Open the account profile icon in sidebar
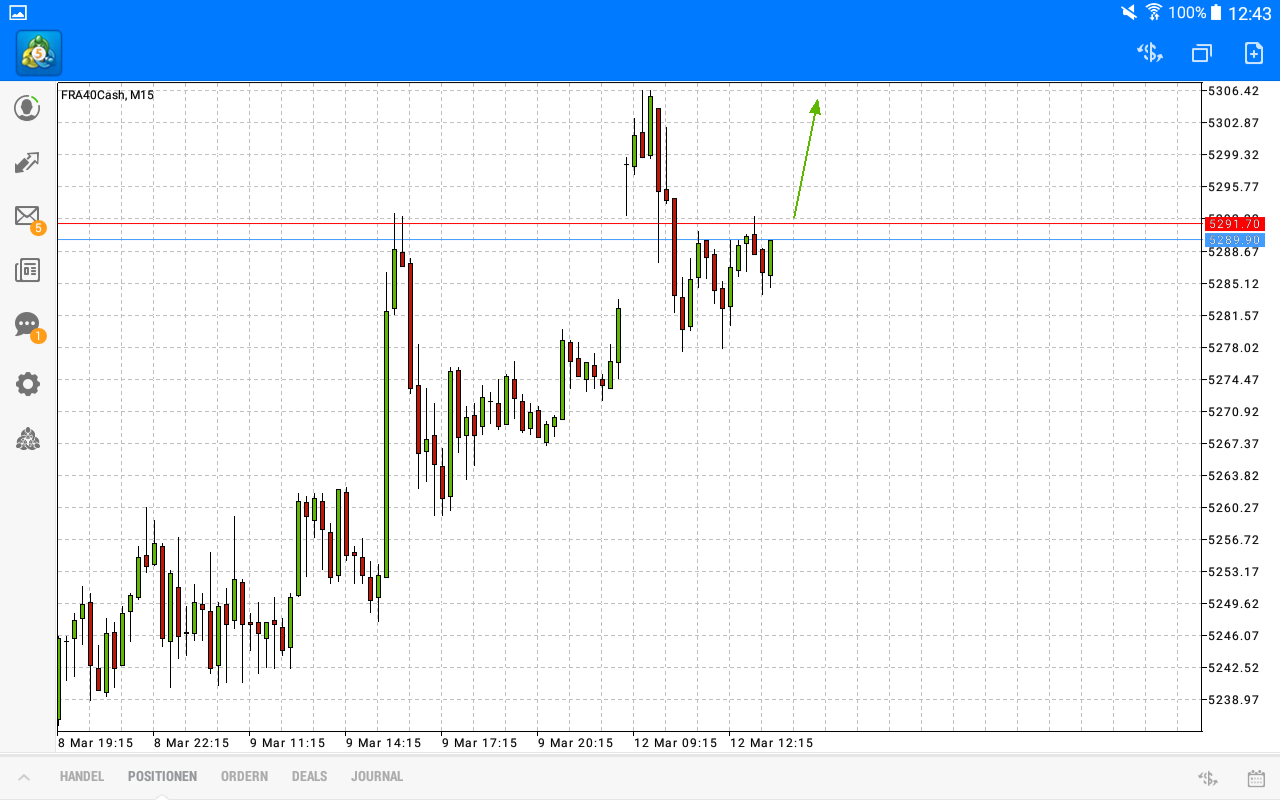Screen dimensions: 1280x800 [x=27, y=108]
